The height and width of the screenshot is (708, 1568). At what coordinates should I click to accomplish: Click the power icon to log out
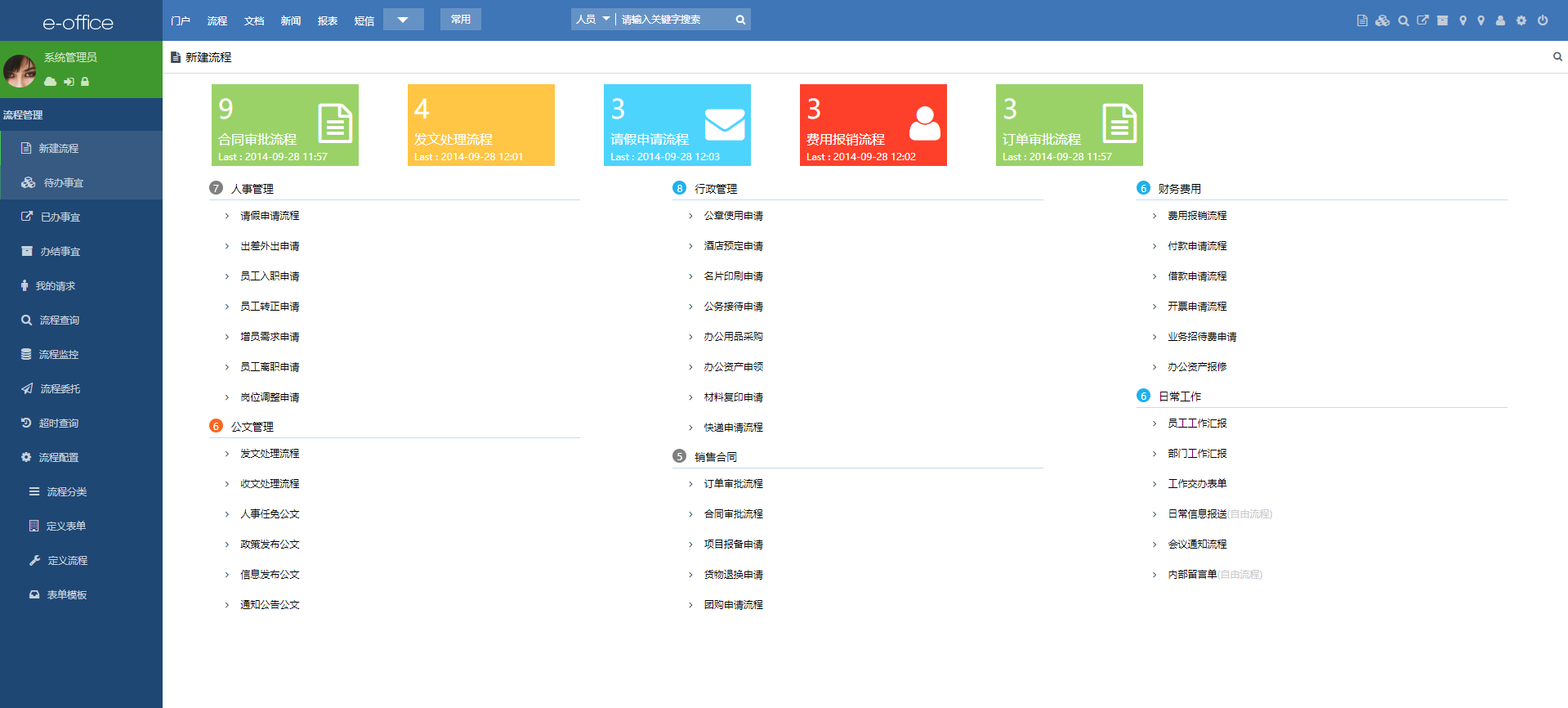1543,20
